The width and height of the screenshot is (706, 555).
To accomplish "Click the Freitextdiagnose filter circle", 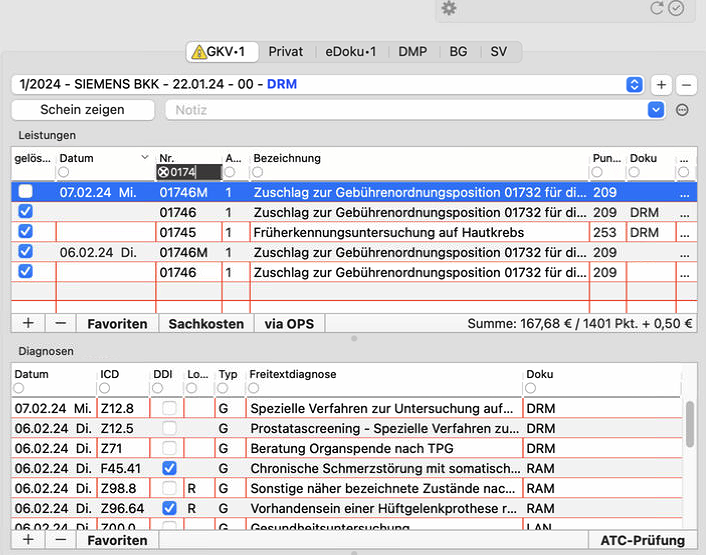I will coord(254,388).
